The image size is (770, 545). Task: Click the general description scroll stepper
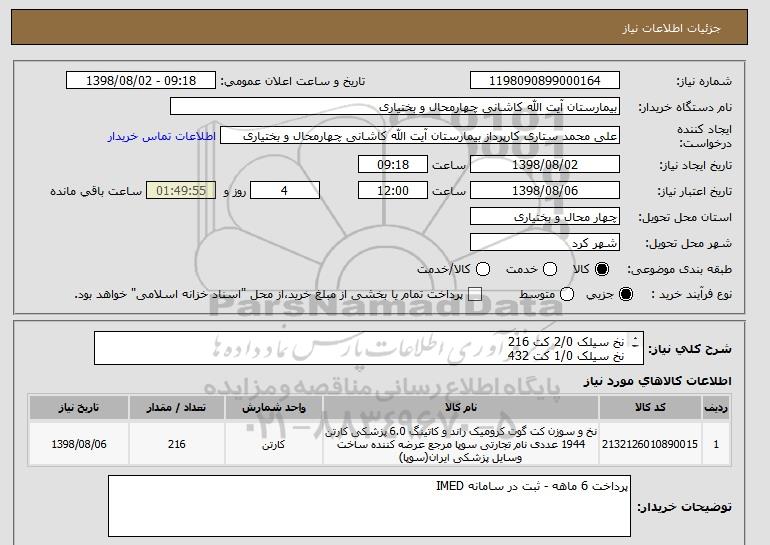tap(636, 342)
